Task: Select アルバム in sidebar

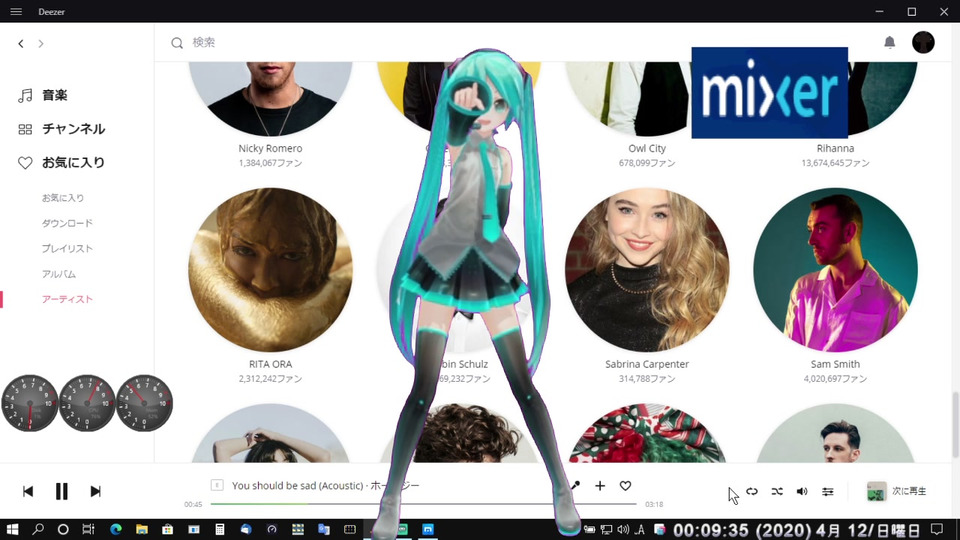Action: pyautogui.click(x=59, y=274)
